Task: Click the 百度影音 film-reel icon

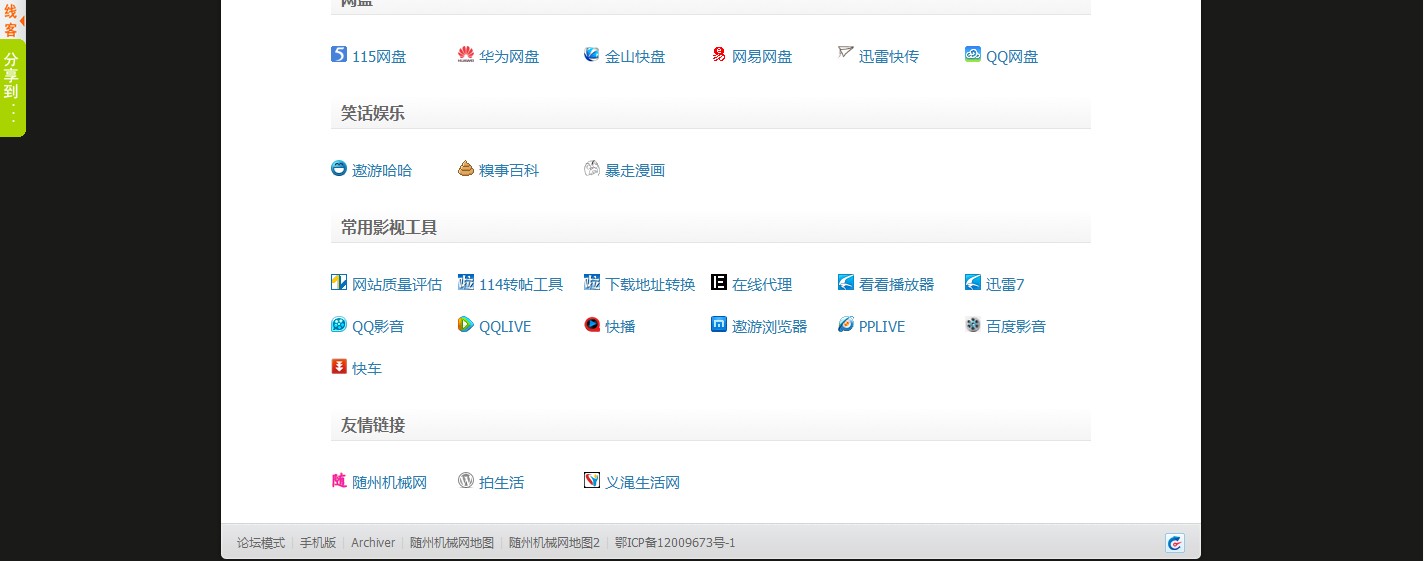Action: 973,324
